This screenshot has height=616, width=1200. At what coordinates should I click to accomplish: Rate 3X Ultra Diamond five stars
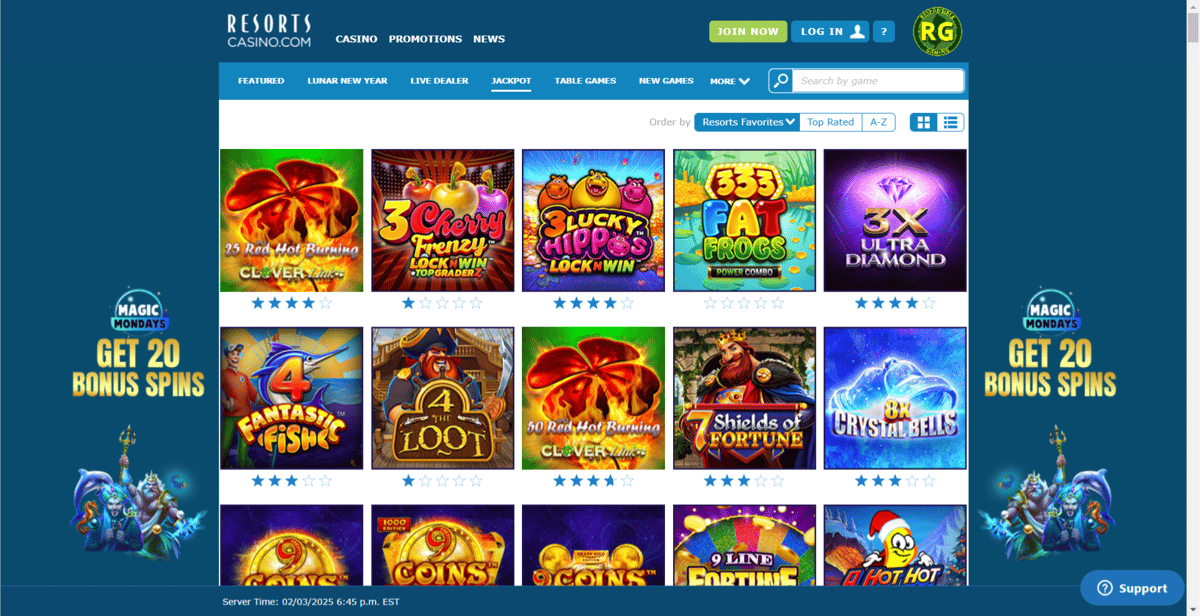click(x=929, y=303)
